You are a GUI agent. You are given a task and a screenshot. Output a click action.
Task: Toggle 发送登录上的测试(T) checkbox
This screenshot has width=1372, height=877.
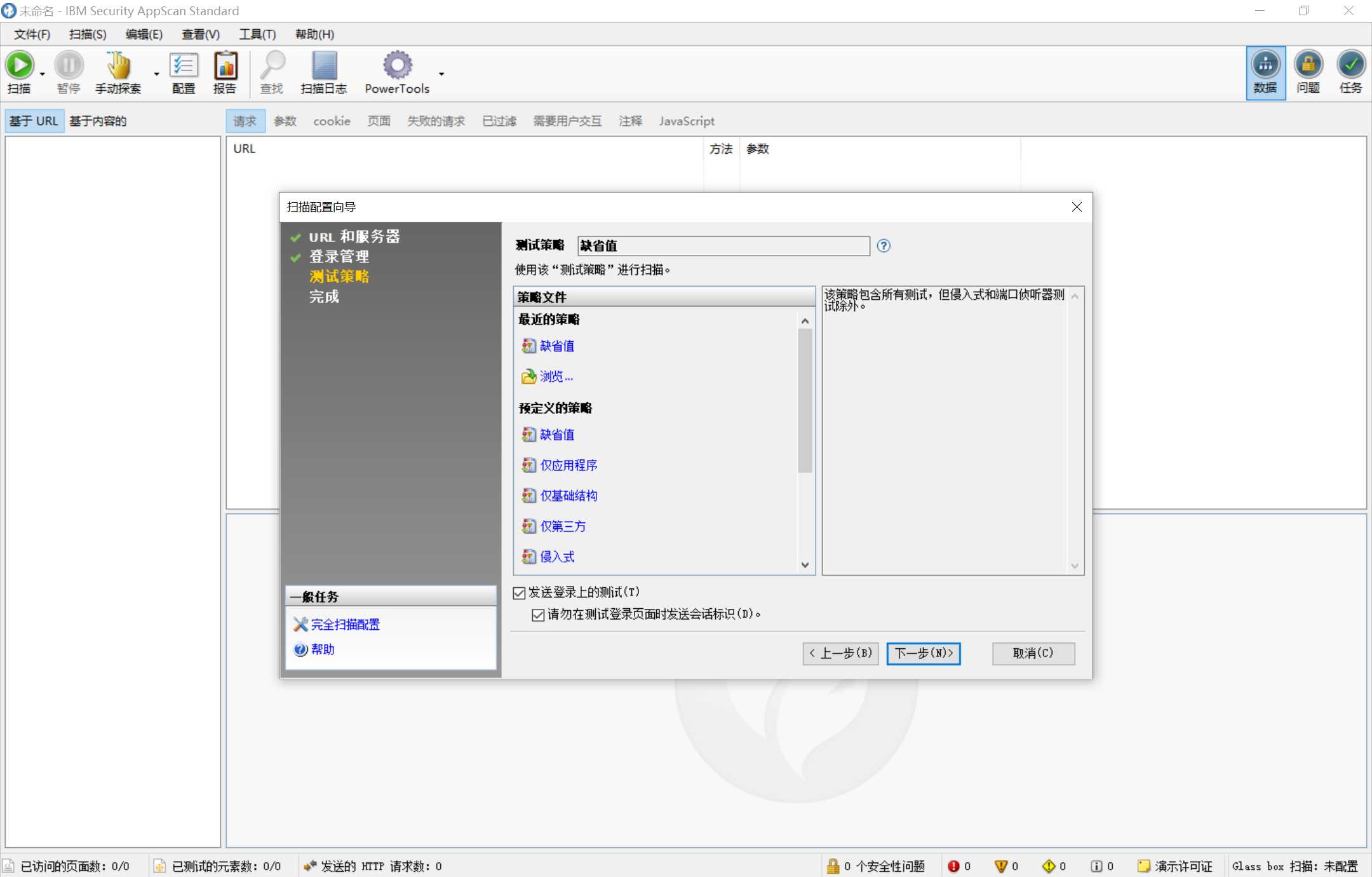pos(519,593)
